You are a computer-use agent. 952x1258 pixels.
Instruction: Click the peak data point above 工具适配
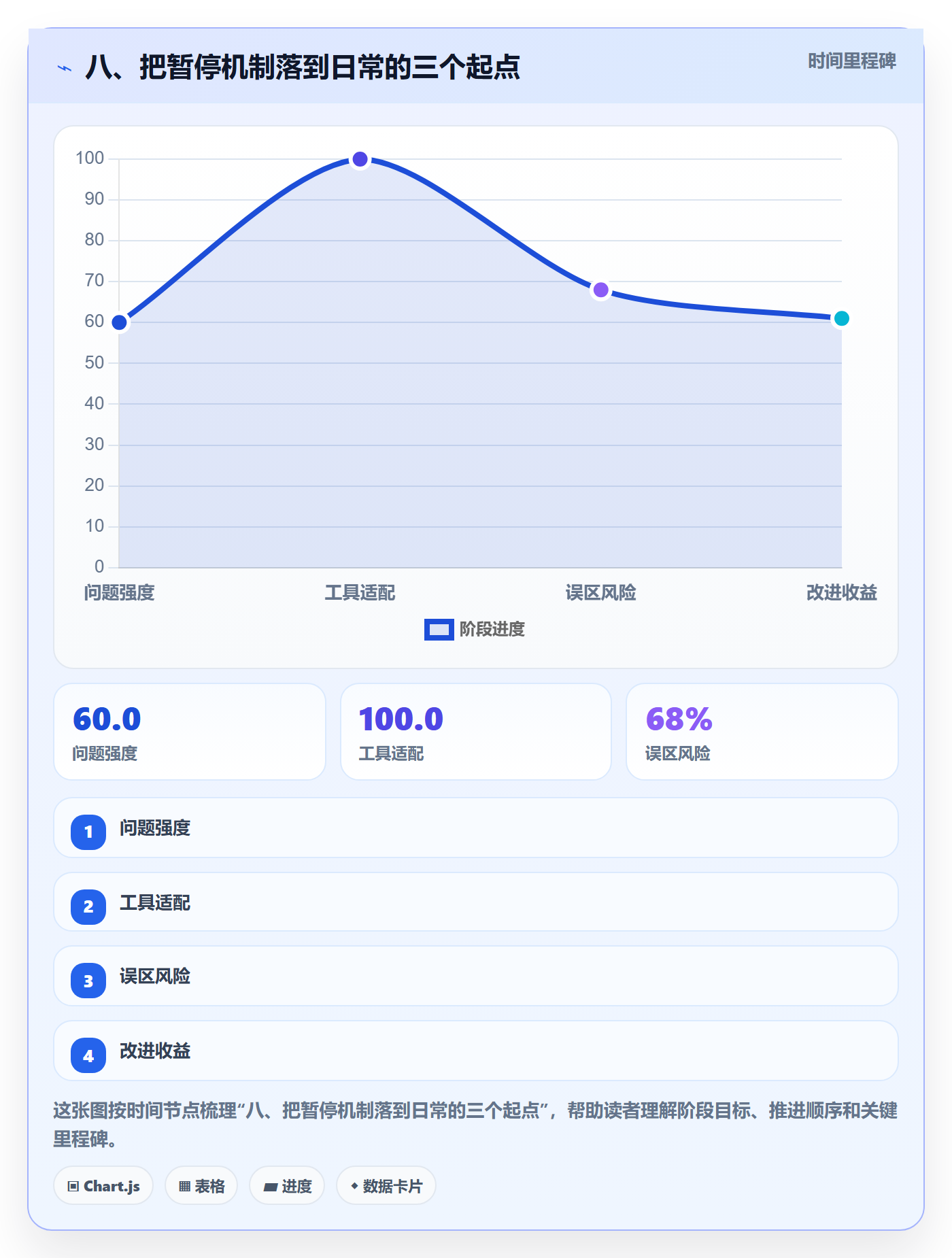click(360, 159)
